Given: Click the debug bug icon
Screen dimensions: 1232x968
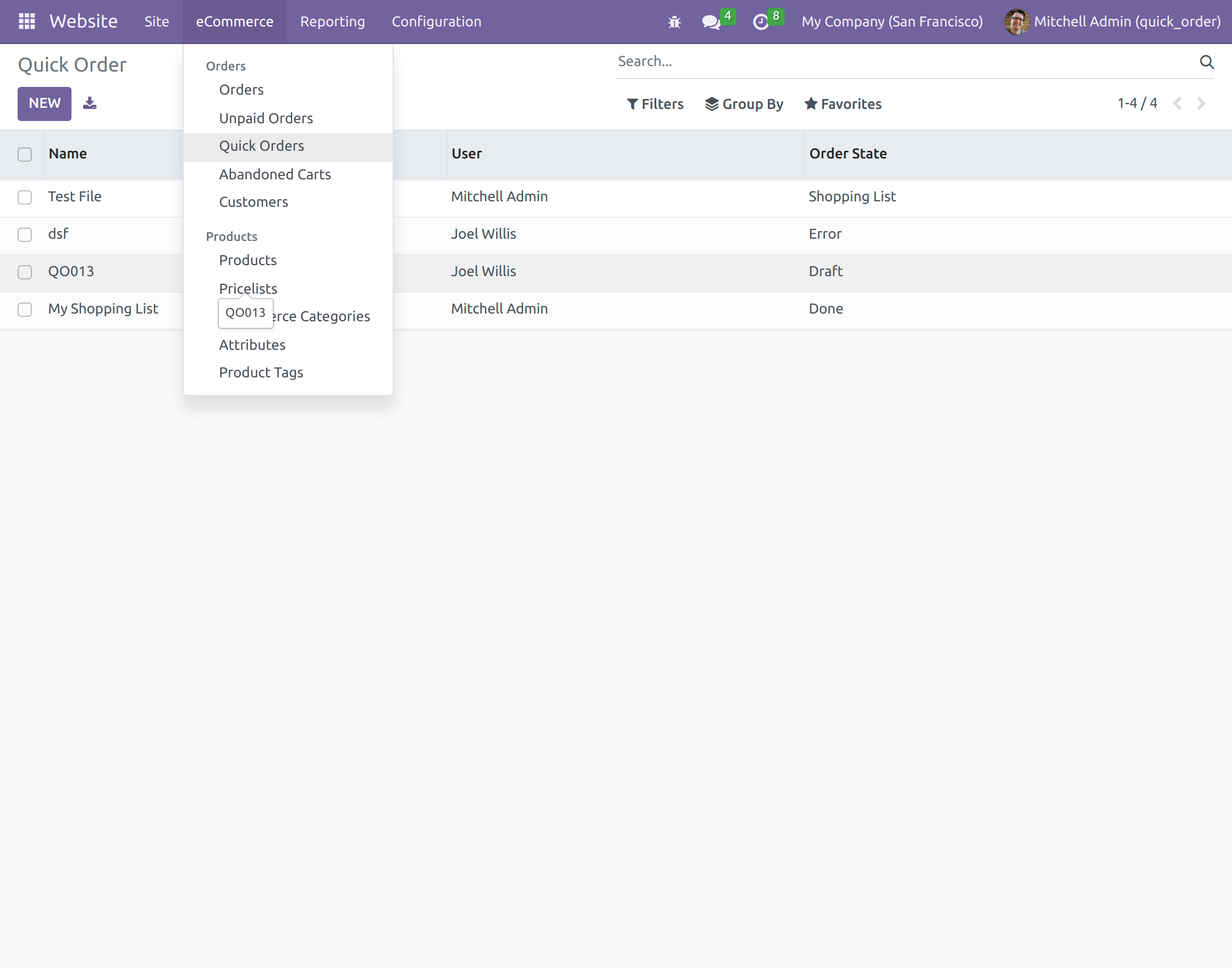Looking at the screenshot, I should click(x=674, y=22).
